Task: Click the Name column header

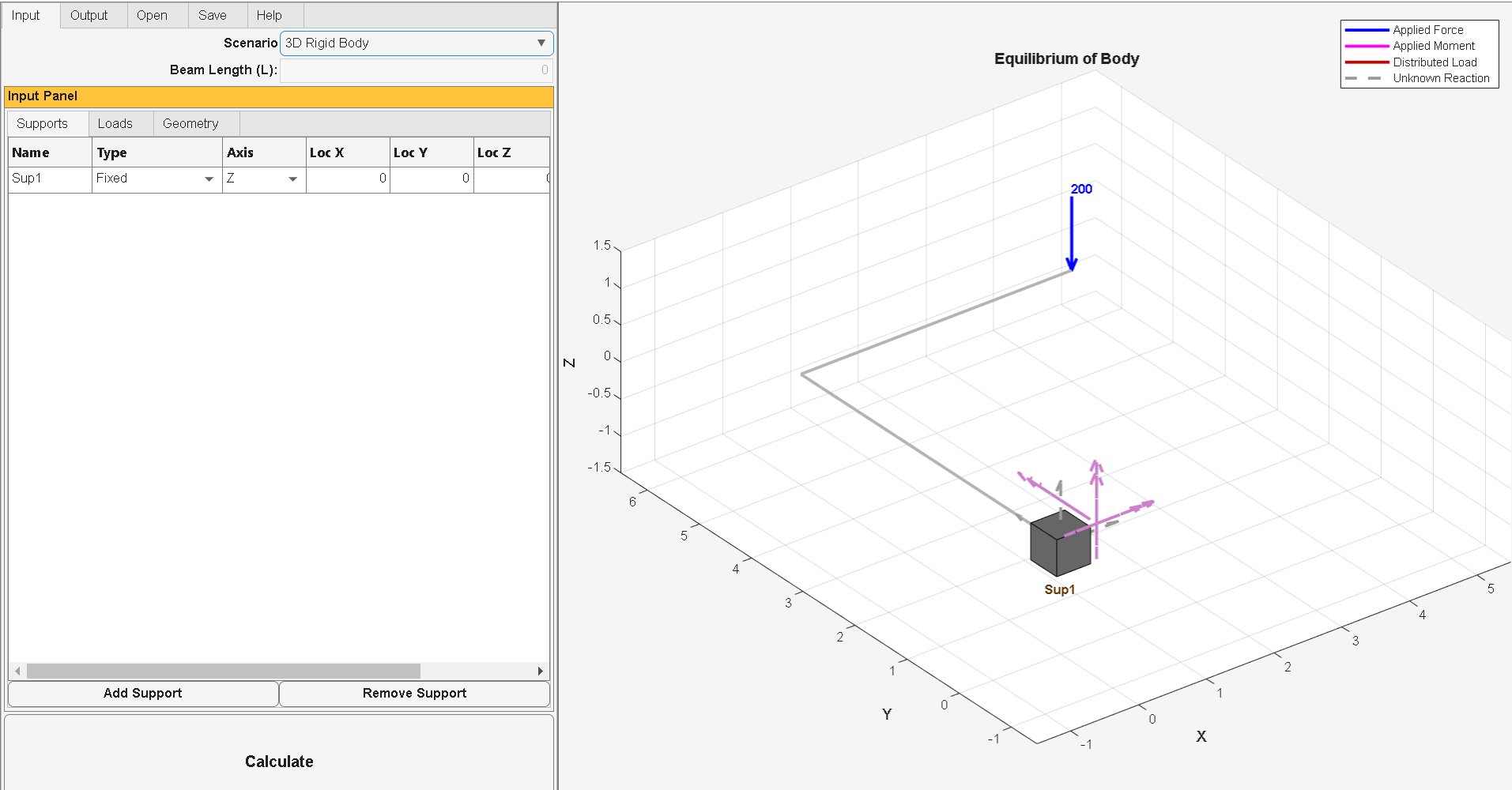Action: pos(50,152)
